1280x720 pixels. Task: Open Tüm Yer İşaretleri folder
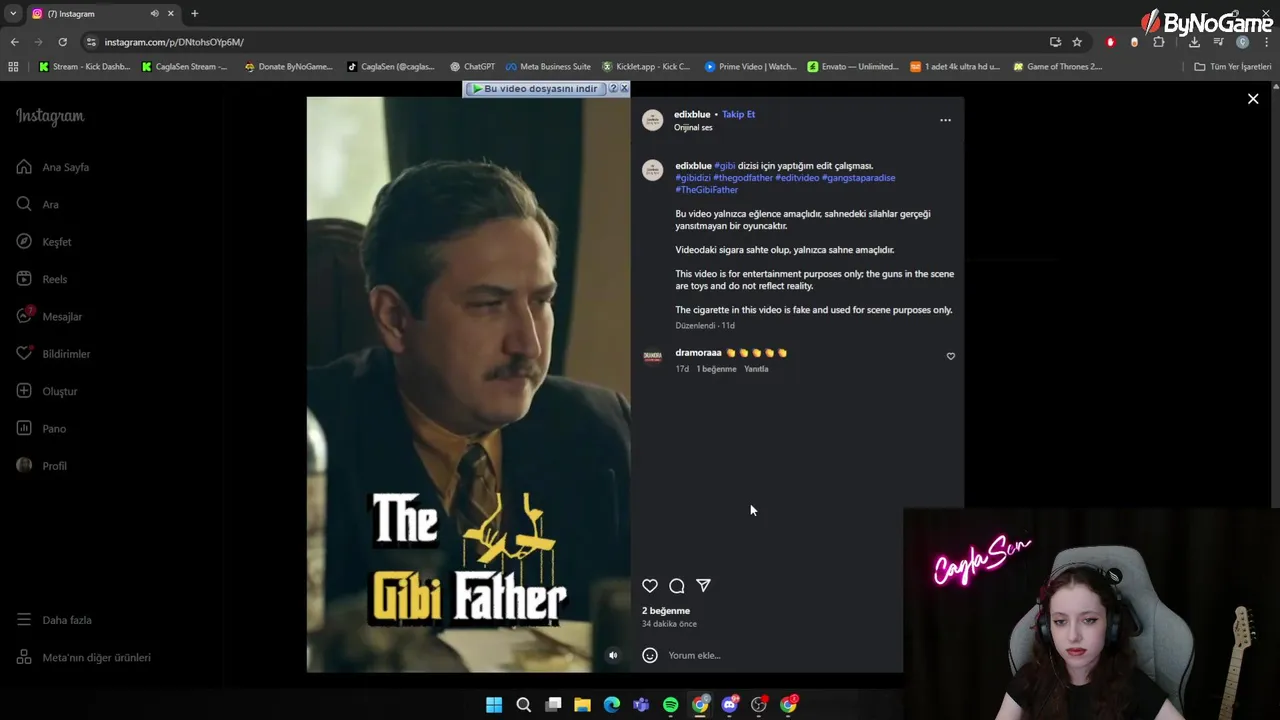1233,67
